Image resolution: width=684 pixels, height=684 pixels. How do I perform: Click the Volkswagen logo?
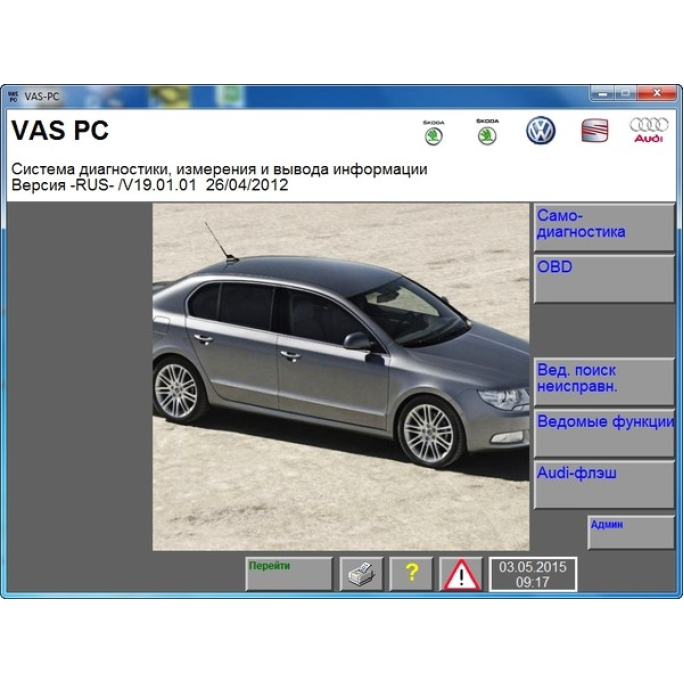click(x=540, y=130)
